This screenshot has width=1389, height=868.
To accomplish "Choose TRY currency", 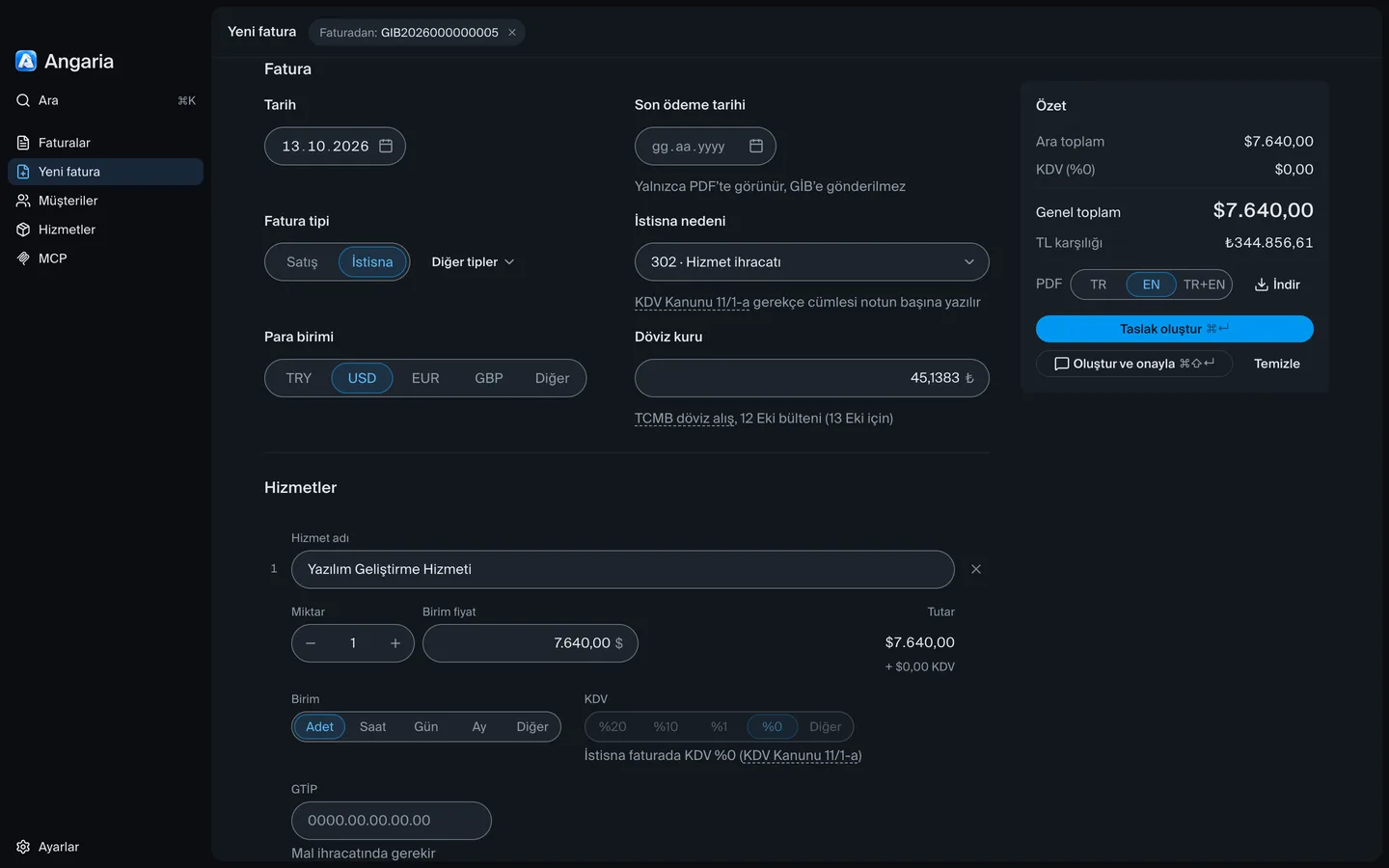I will 299,378.
